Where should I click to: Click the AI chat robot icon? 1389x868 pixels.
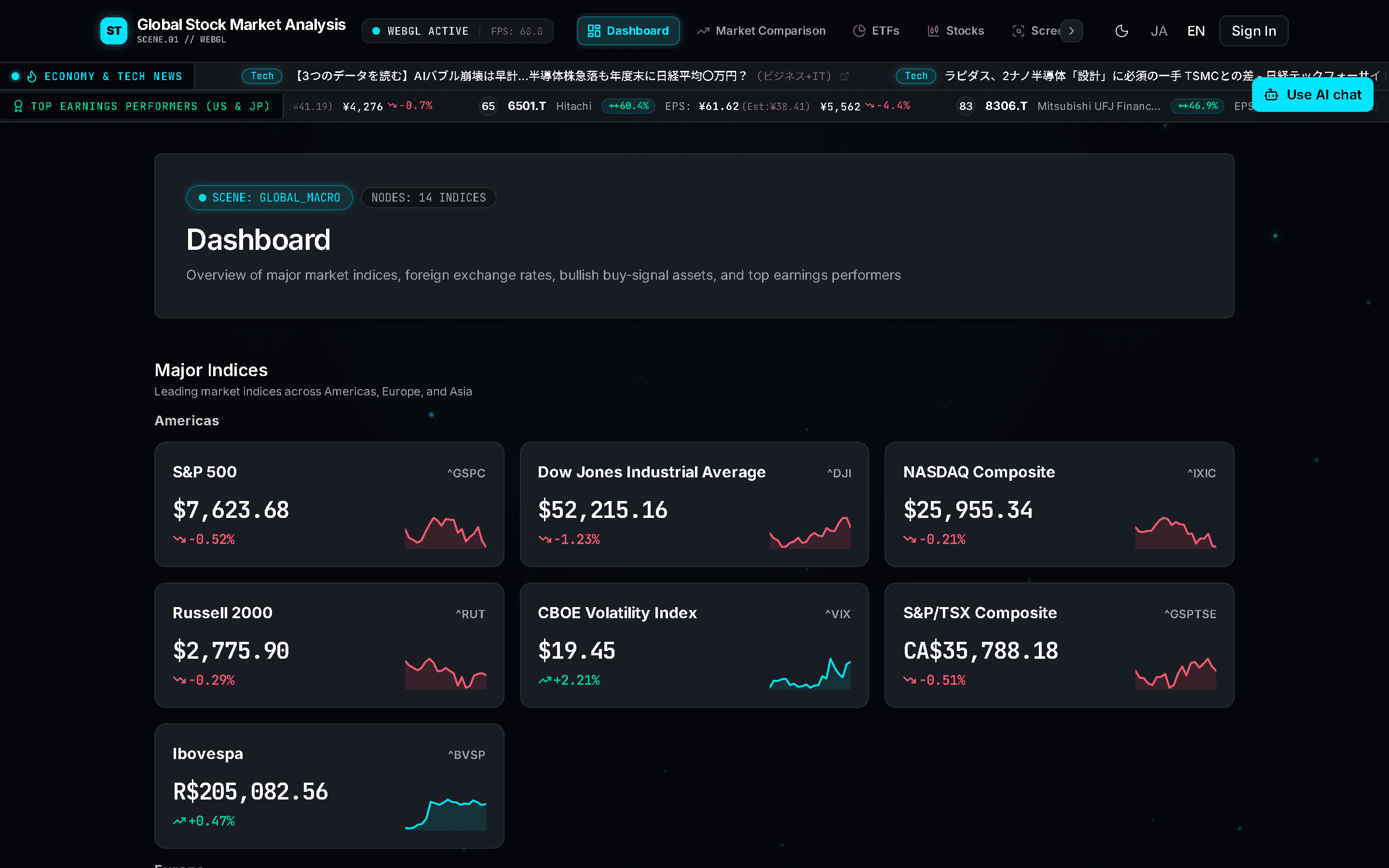point(1271,95)
